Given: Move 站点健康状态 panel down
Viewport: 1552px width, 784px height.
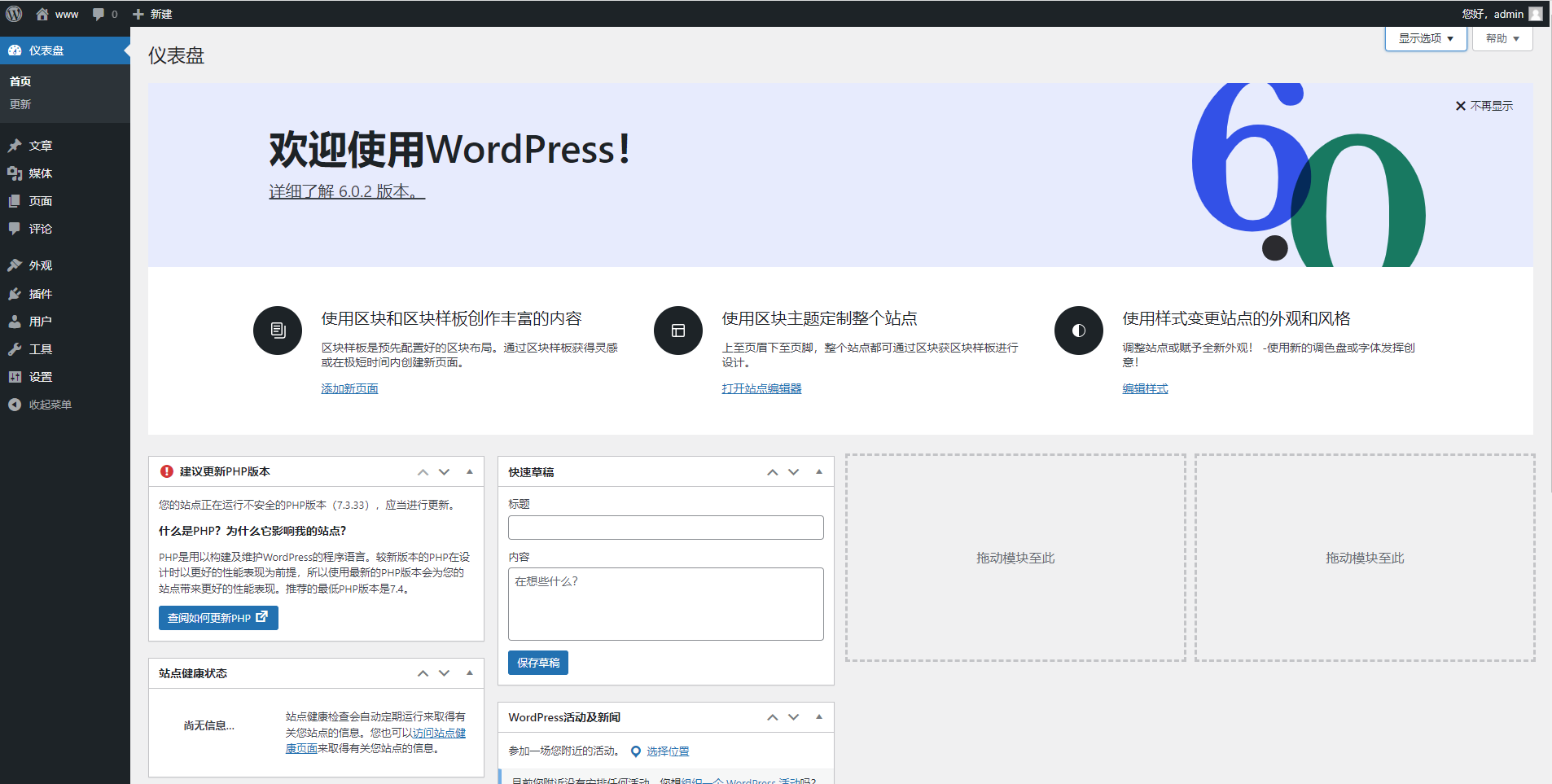Looking at the screenshot, I should pos(444,673).
